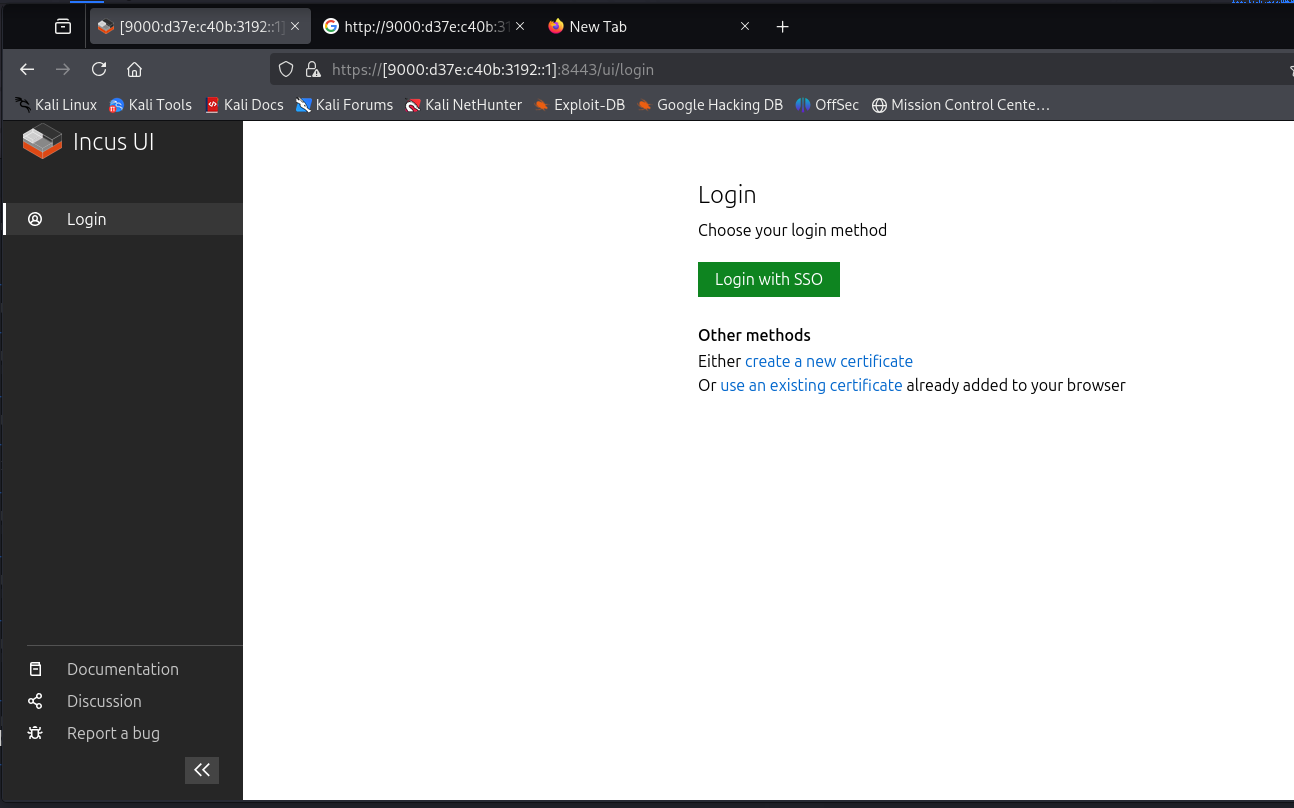This screenshot has height=808, width=1294.
Task: Follow the use an existing certificate link
Action: [x=811, y=385]
